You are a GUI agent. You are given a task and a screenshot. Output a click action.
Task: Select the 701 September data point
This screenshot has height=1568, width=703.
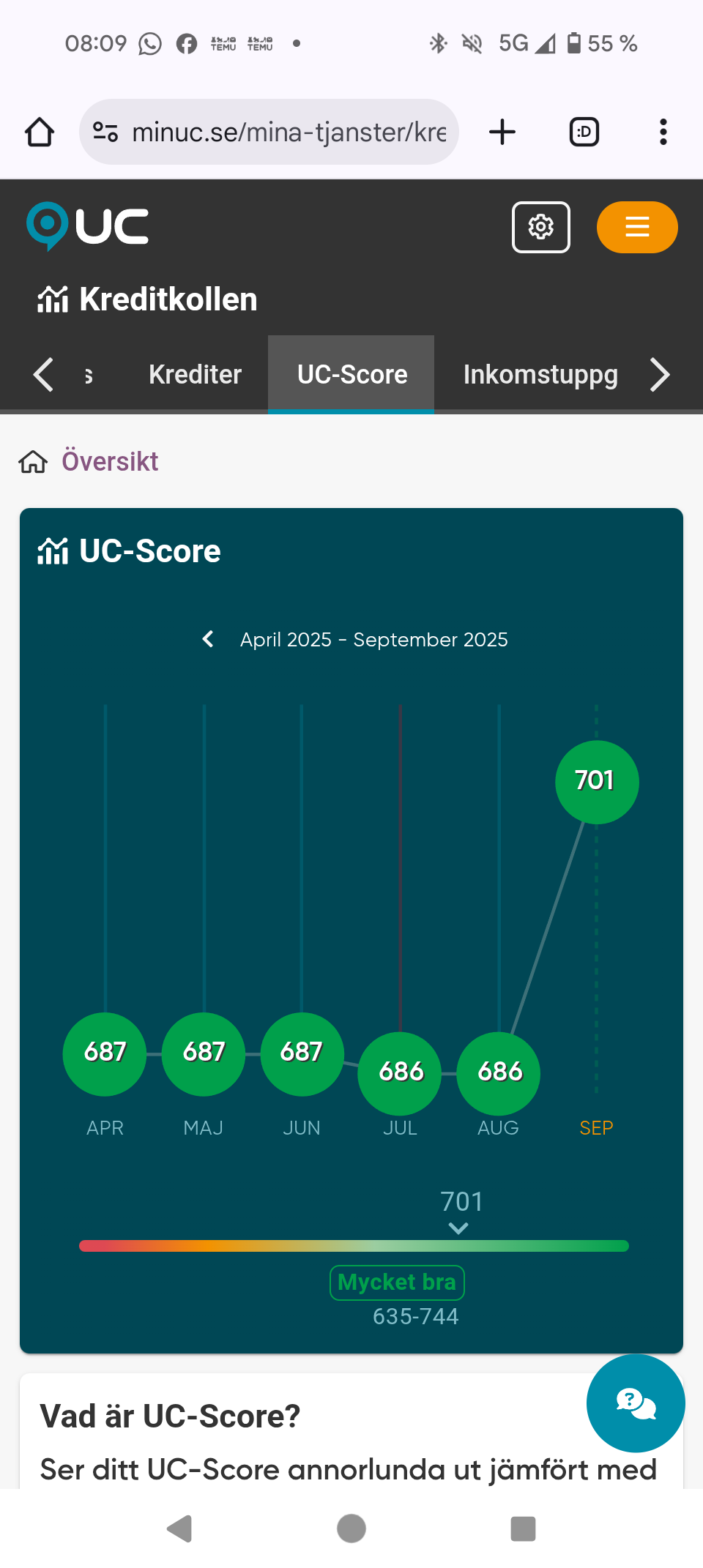point(596,782)
